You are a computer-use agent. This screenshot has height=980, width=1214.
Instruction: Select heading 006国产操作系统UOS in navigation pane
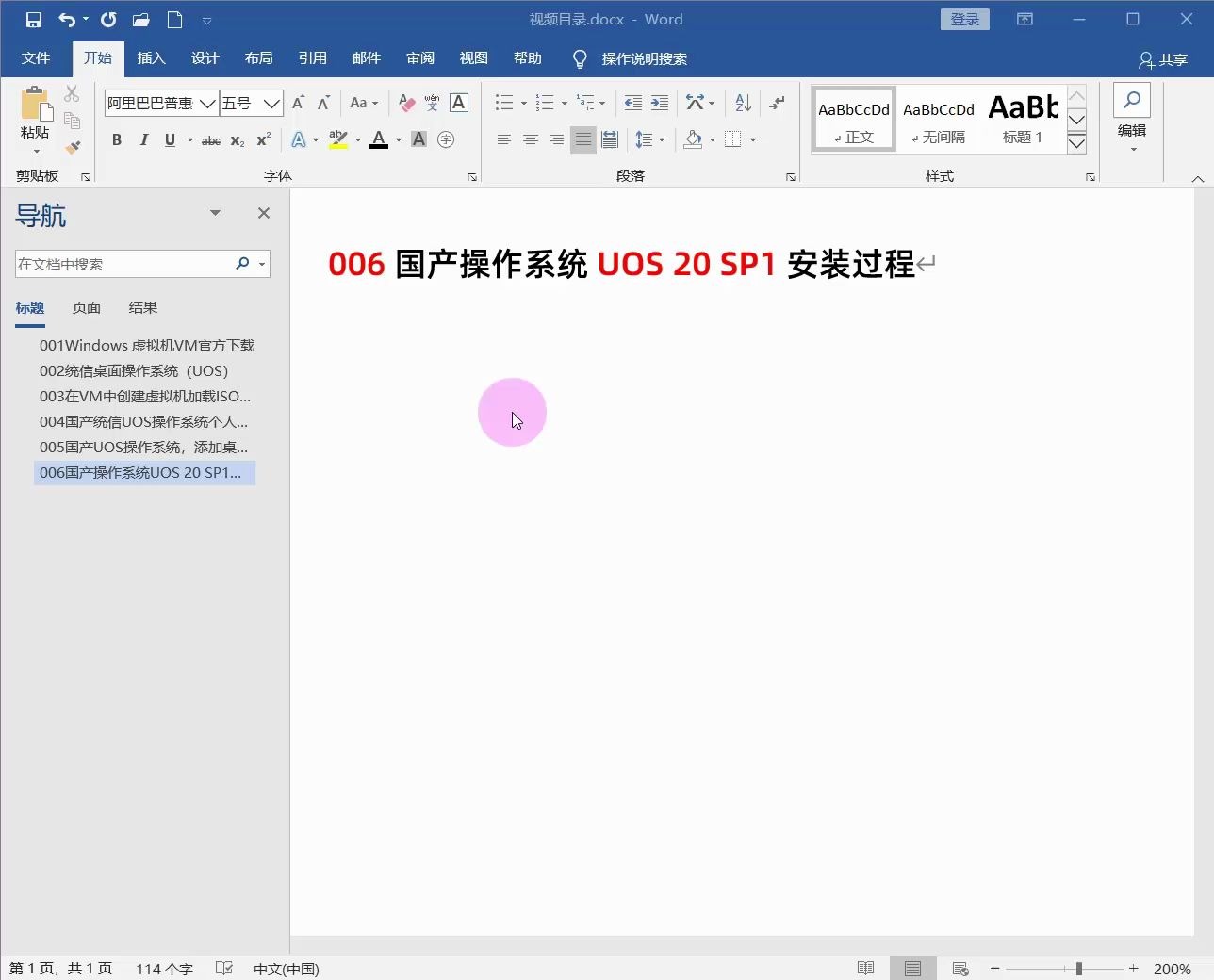tap(143, 472)
